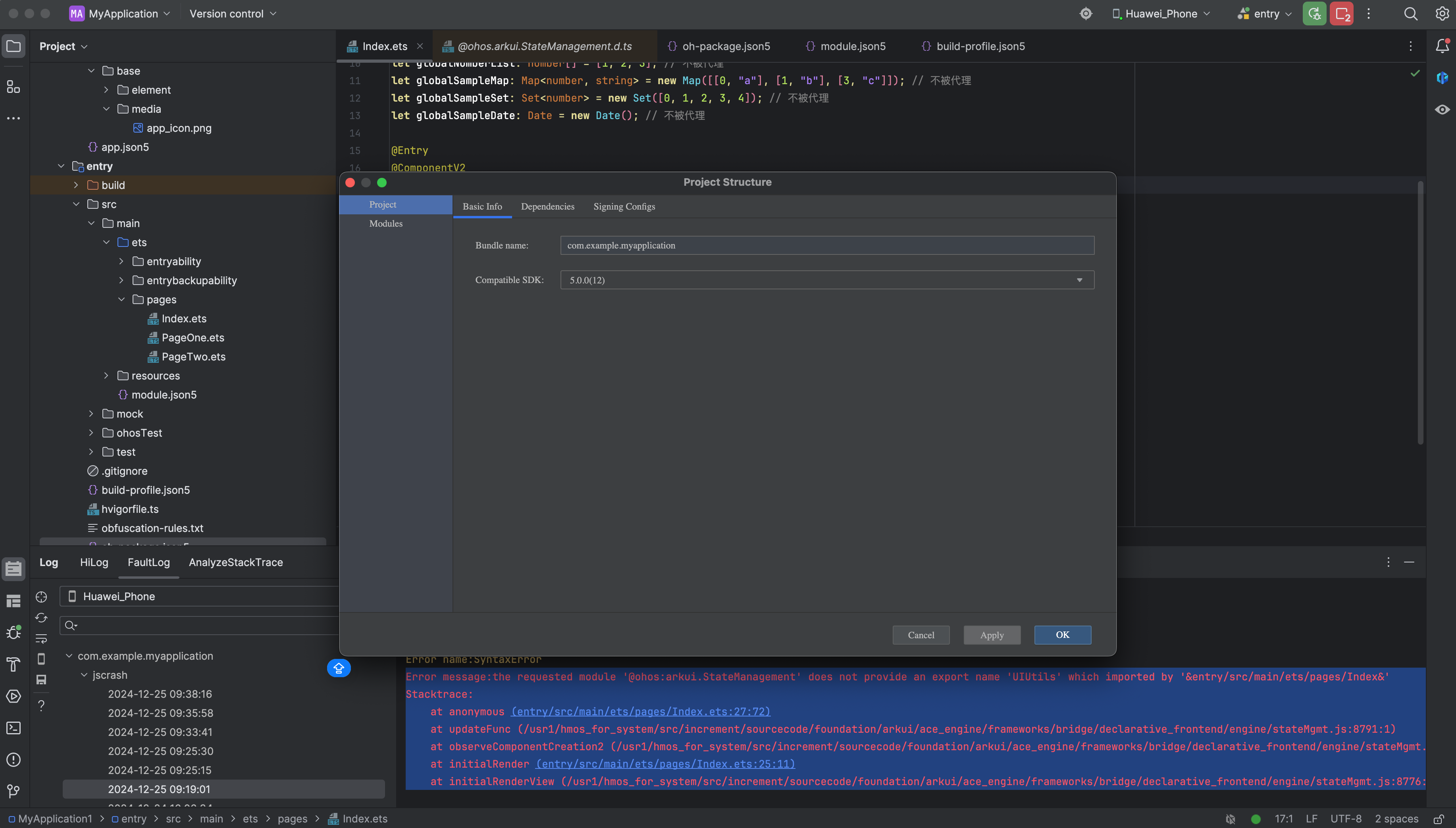Save the fault log to file
Viewport: 1456px width, 828px height.
click(41, 680)
